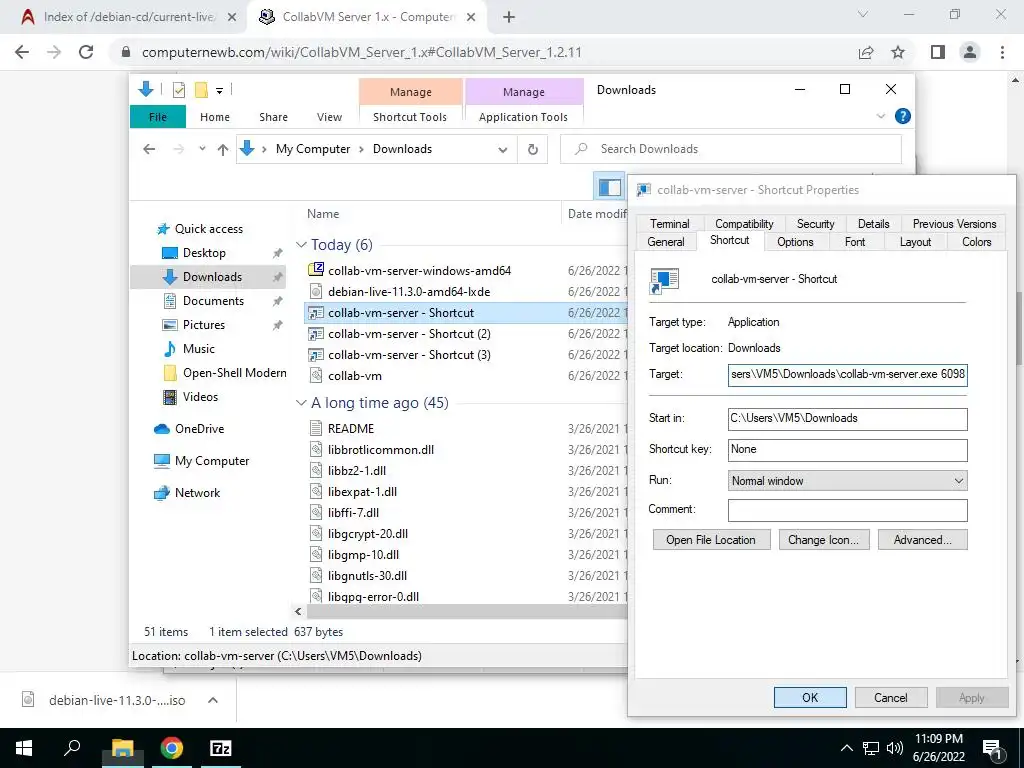This screenshot has width=1024, height=768.
Task: Open Quick Access Toolbar customize dropdown
Action: (219, 91)
